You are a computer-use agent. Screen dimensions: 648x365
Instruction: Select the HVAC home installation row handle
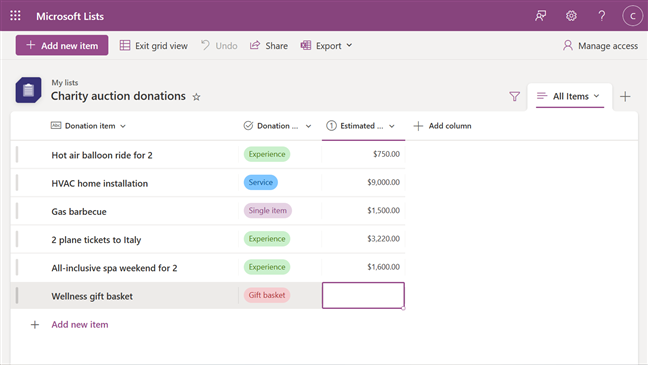17,182
